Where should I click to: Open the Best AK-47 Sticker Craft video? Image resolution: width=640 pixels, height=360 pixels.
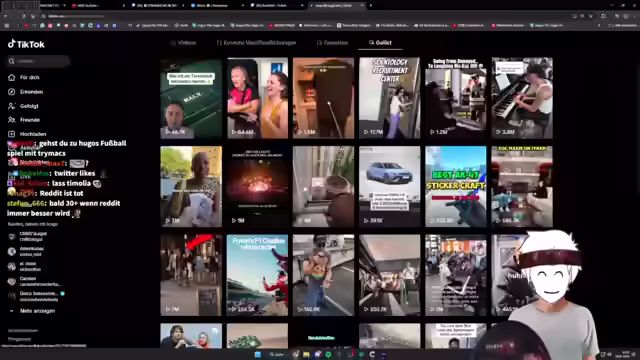tap(456, 187)
